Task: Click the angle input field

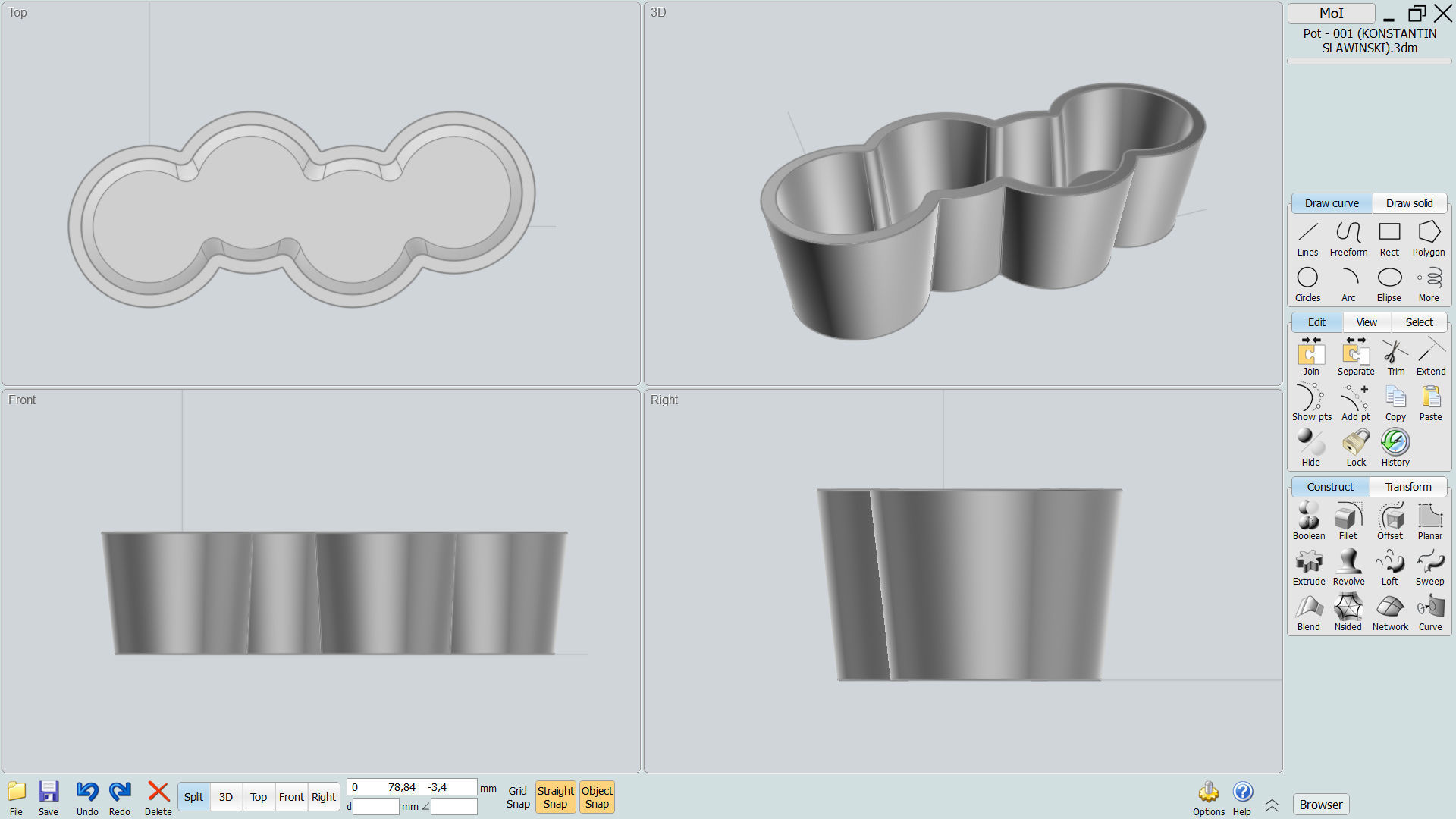Action: (x=454, y=807)
